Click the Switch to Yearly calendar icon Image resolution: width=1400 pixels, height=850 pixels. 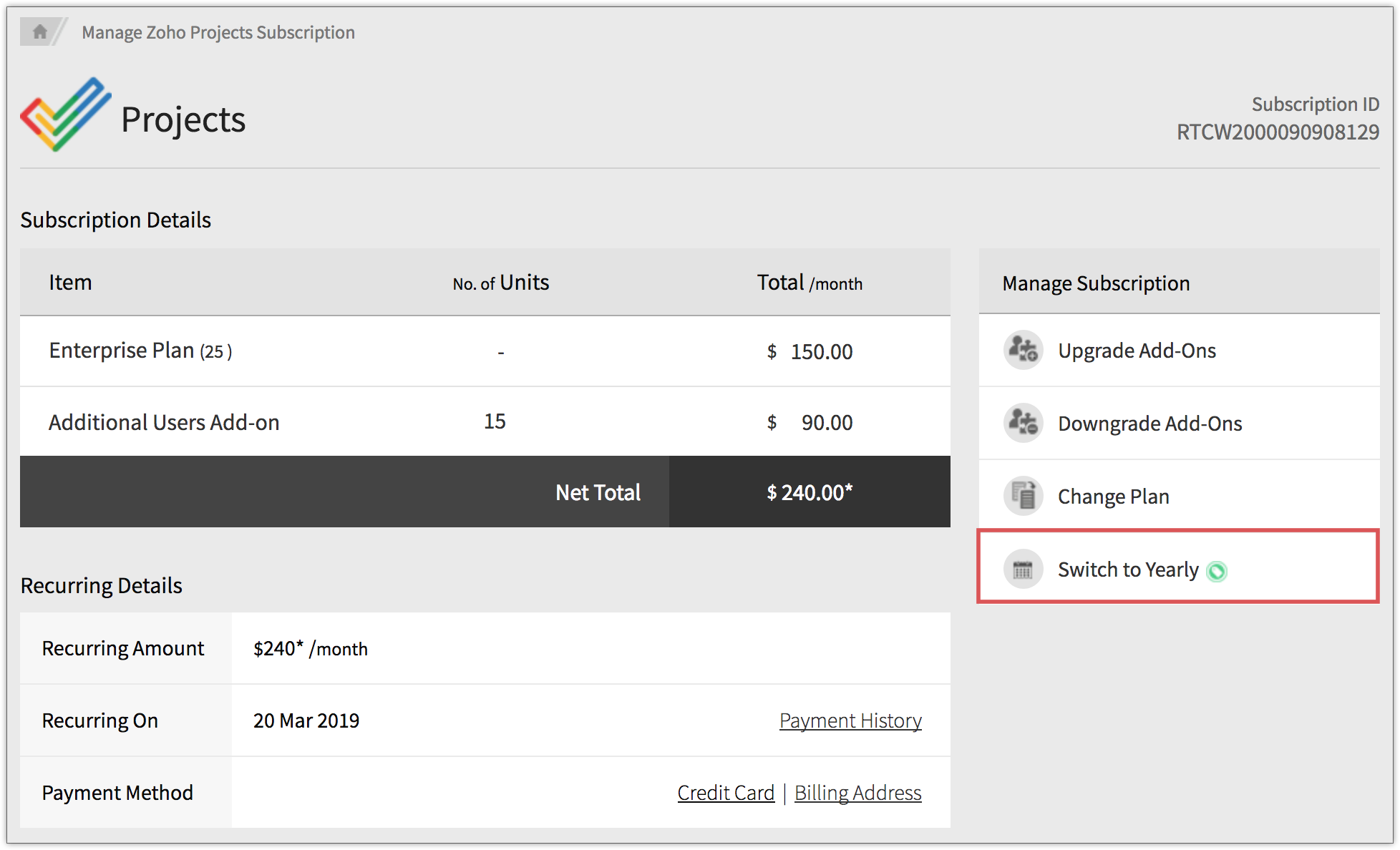pyautogui.click(x=1023, y=570)
